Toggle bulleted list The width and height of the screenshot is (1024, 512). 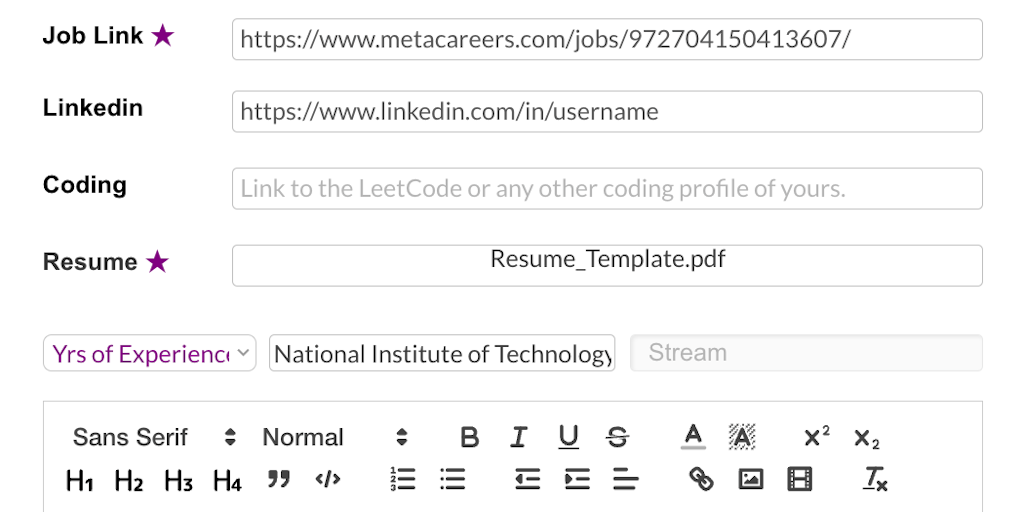452,480
